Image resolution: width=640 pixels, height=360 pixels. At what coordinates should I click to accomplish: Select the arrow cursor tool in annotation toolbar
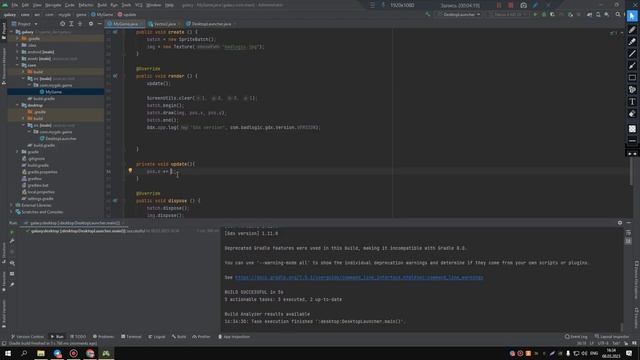[x=632, y=16]
